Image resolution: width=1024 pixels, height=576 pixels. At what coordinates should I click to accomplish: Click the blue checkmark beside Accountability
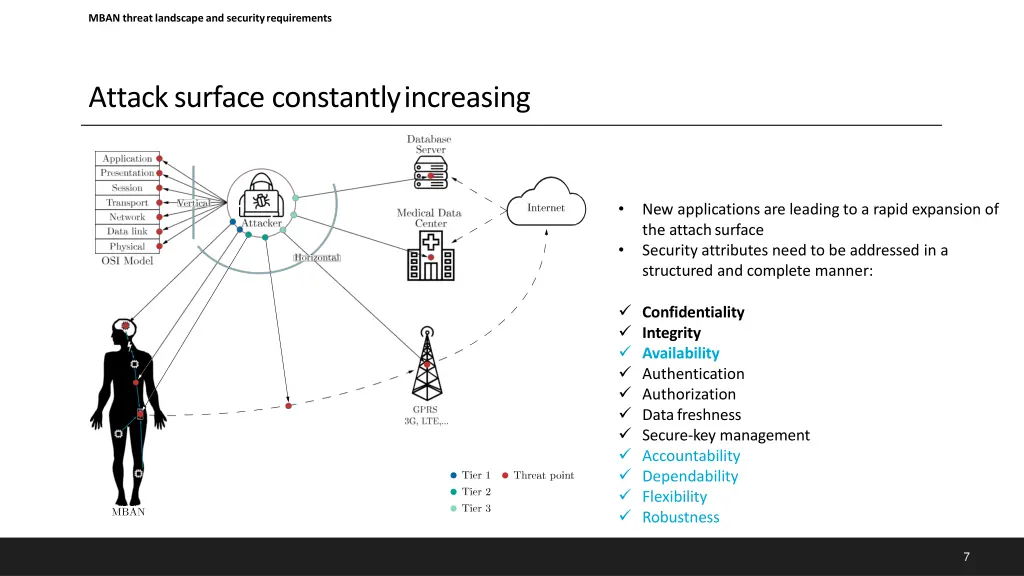tap(625, 454)
